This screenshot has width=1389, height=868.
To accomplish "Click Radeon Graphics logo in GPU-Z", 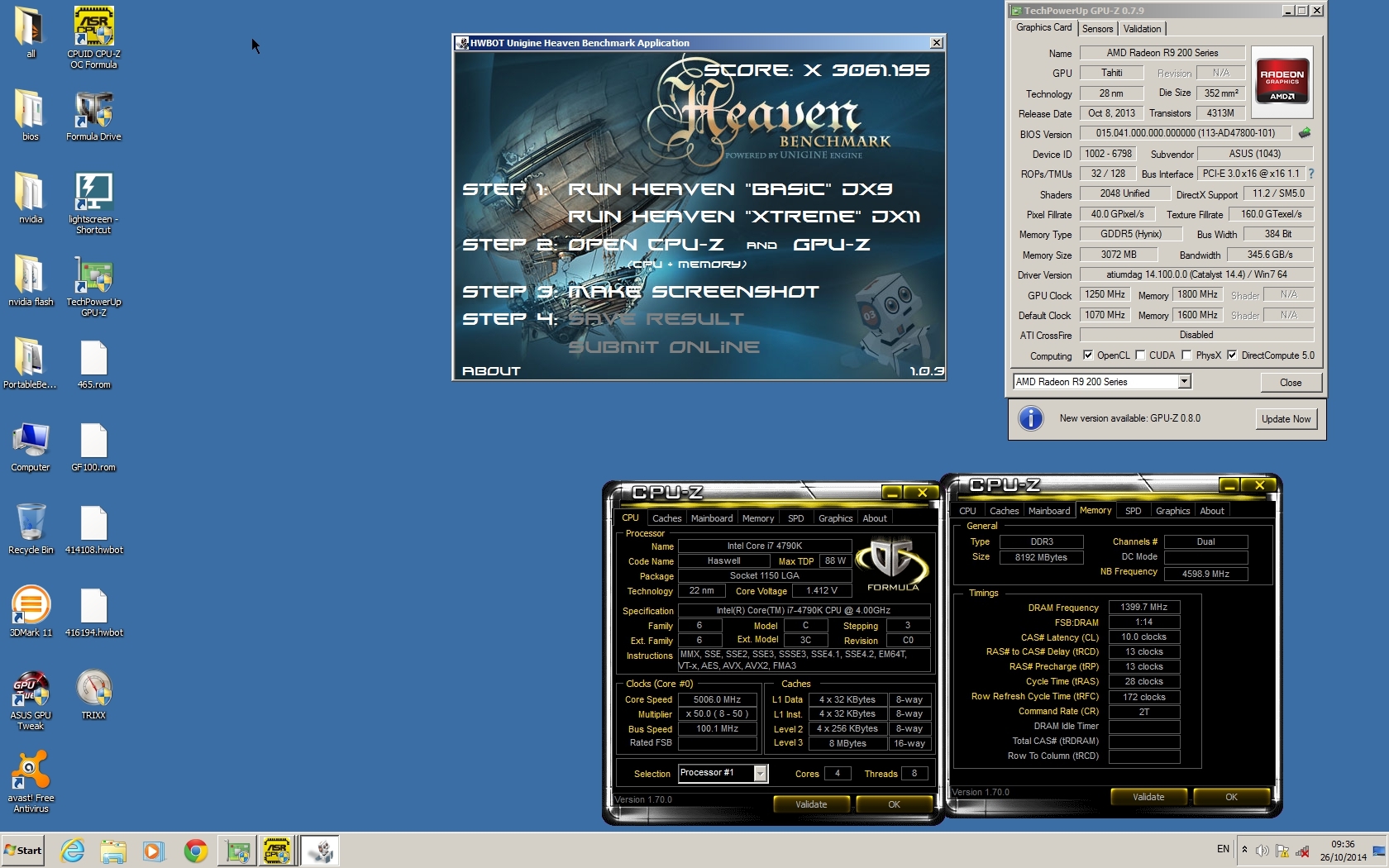I will pos(1282,80).
